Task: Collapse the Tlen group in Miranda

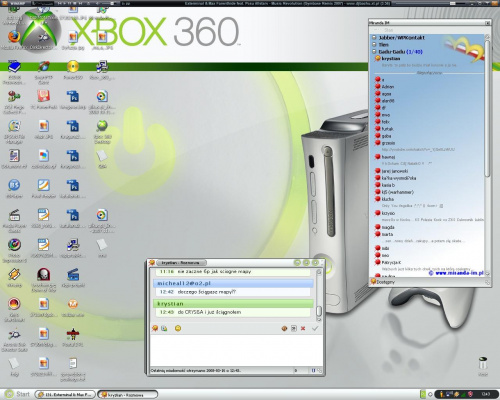Action: 374,45
